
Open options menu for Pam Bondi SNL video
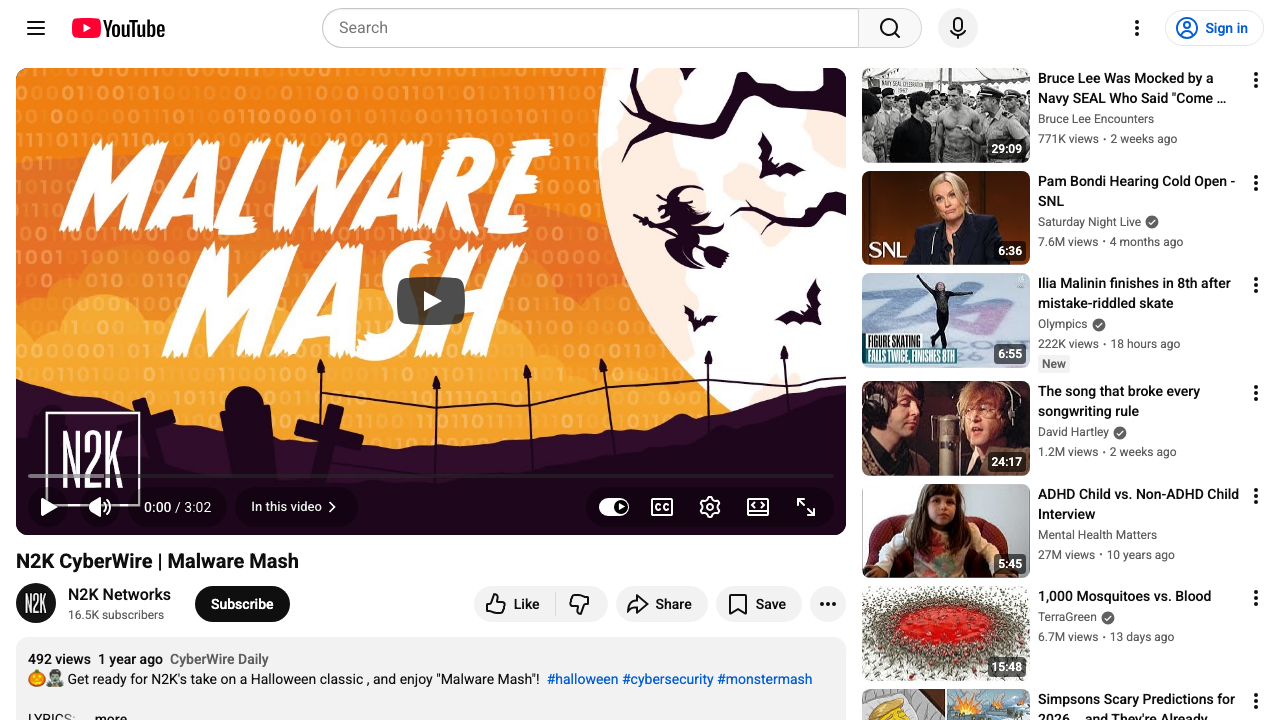click(x=1256, y=183)
